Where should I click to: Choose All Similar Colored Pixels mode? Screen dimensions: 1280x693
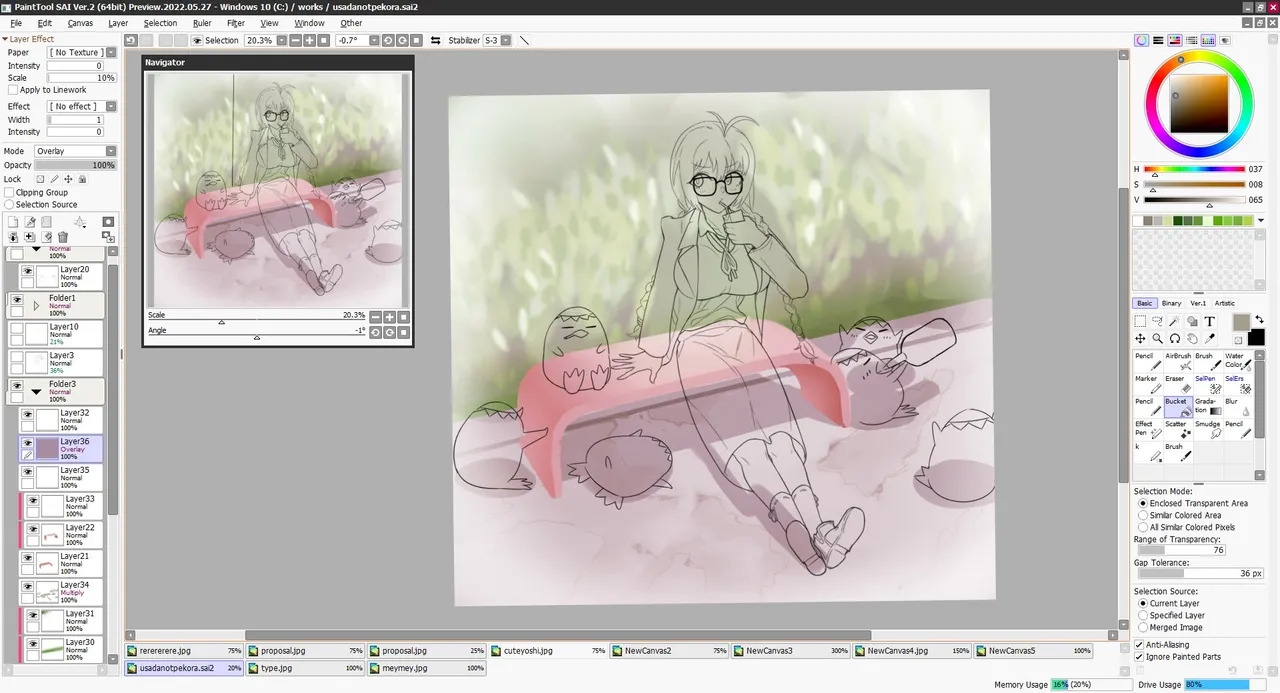coord(1143,527)
